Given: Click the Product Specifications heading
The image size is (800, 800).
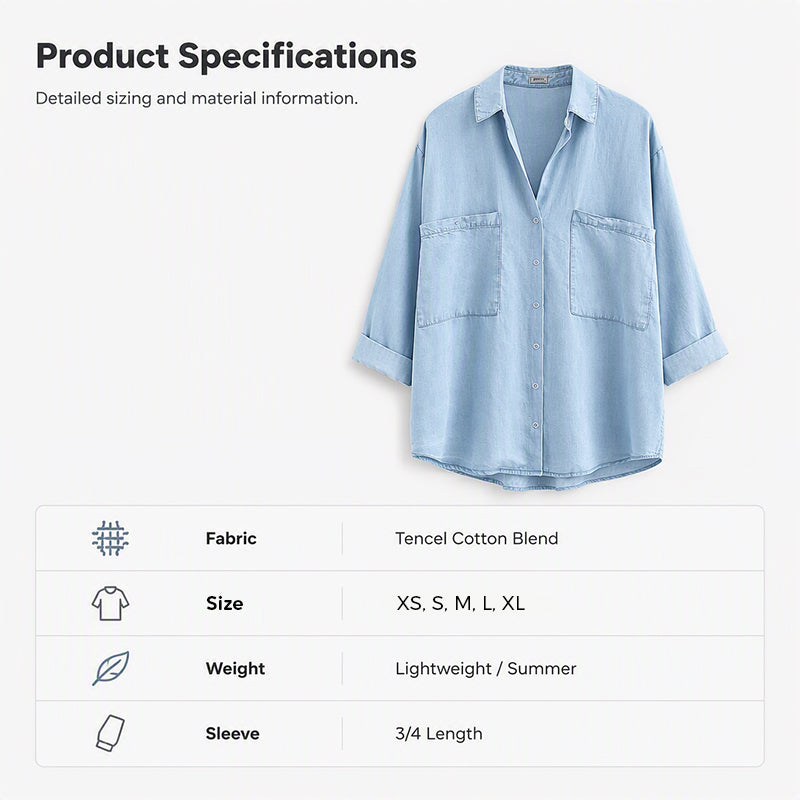Looking at the screenshot, I should pos(227,56).
